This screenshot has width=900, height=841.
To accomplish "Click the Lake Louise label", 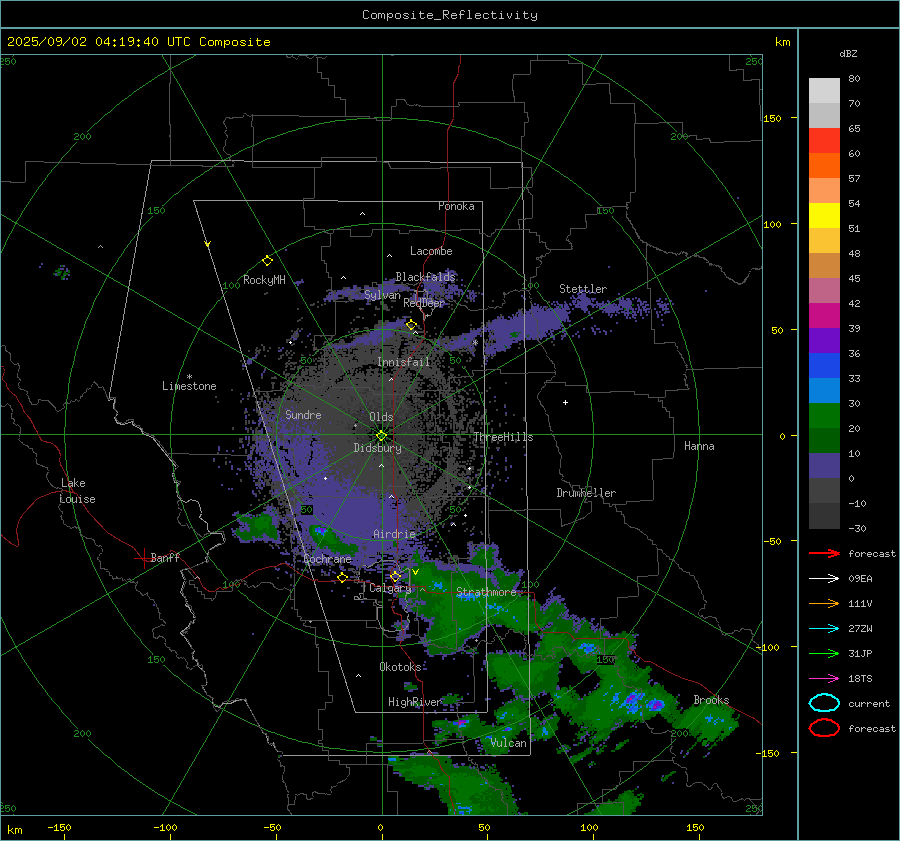I will [77, 491].
